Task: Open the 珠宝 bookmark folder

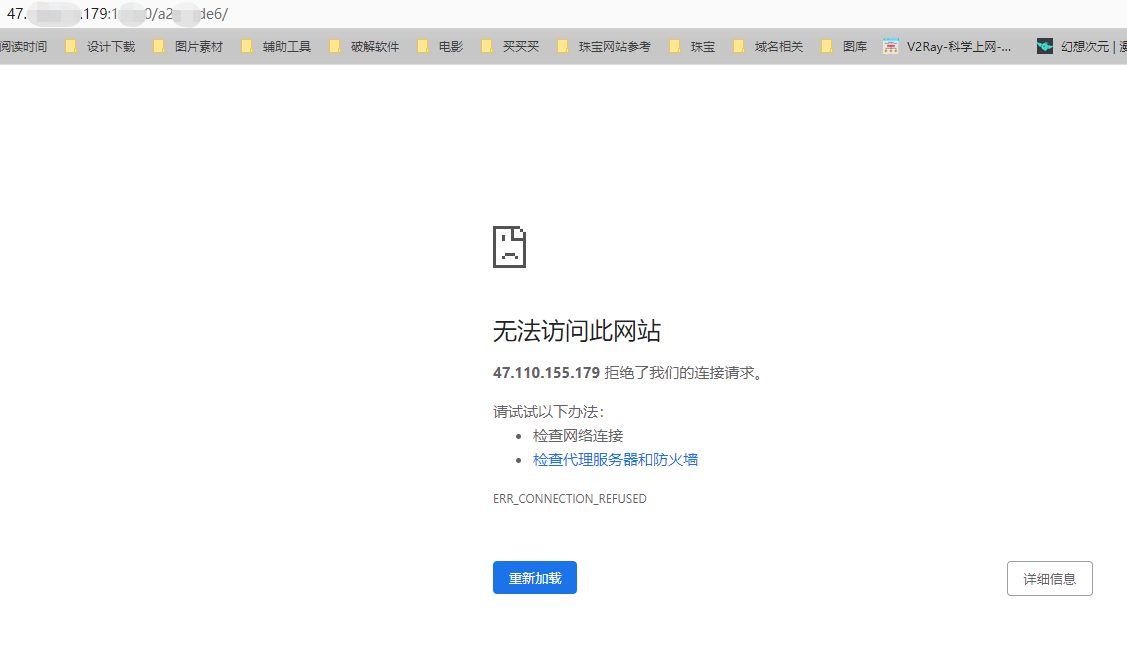Action: tap(691, 47)
